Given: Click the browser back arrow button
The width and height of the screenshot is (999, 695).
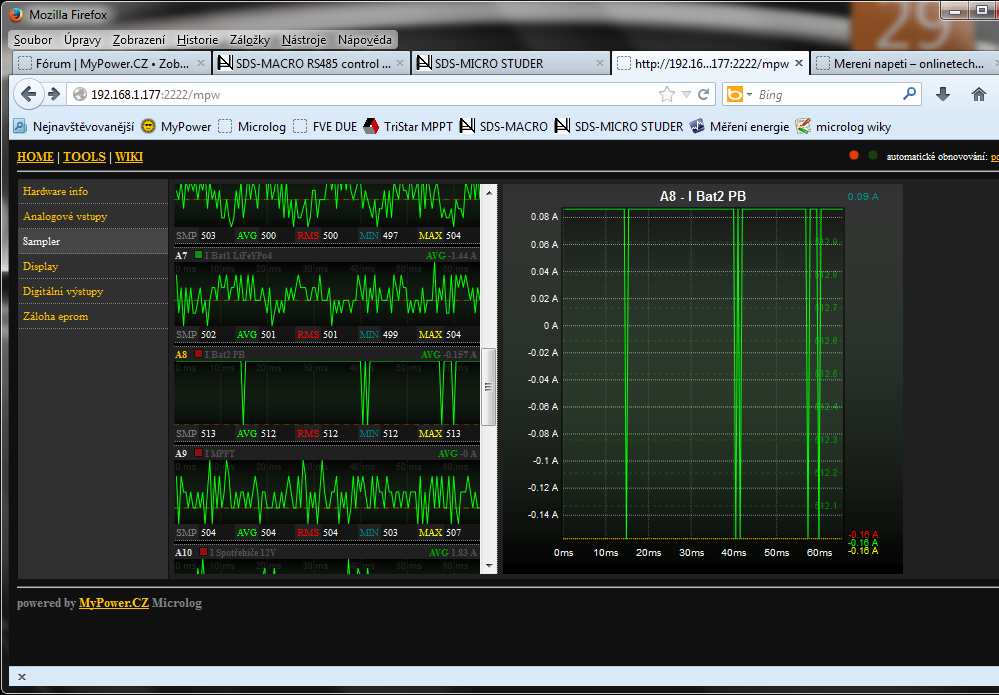Looking at the screenshot, I should tap(28, 94).
